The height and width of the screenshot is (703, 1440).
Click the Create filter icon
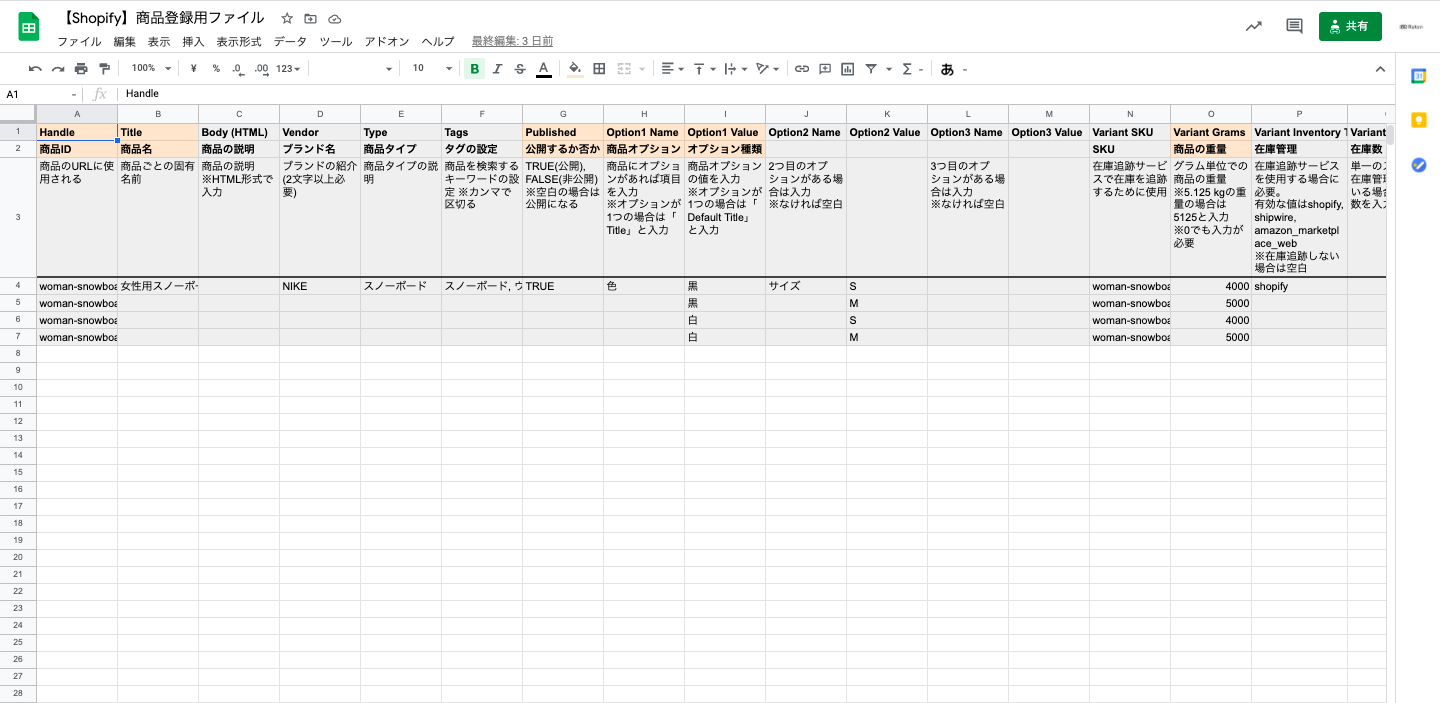871,69
